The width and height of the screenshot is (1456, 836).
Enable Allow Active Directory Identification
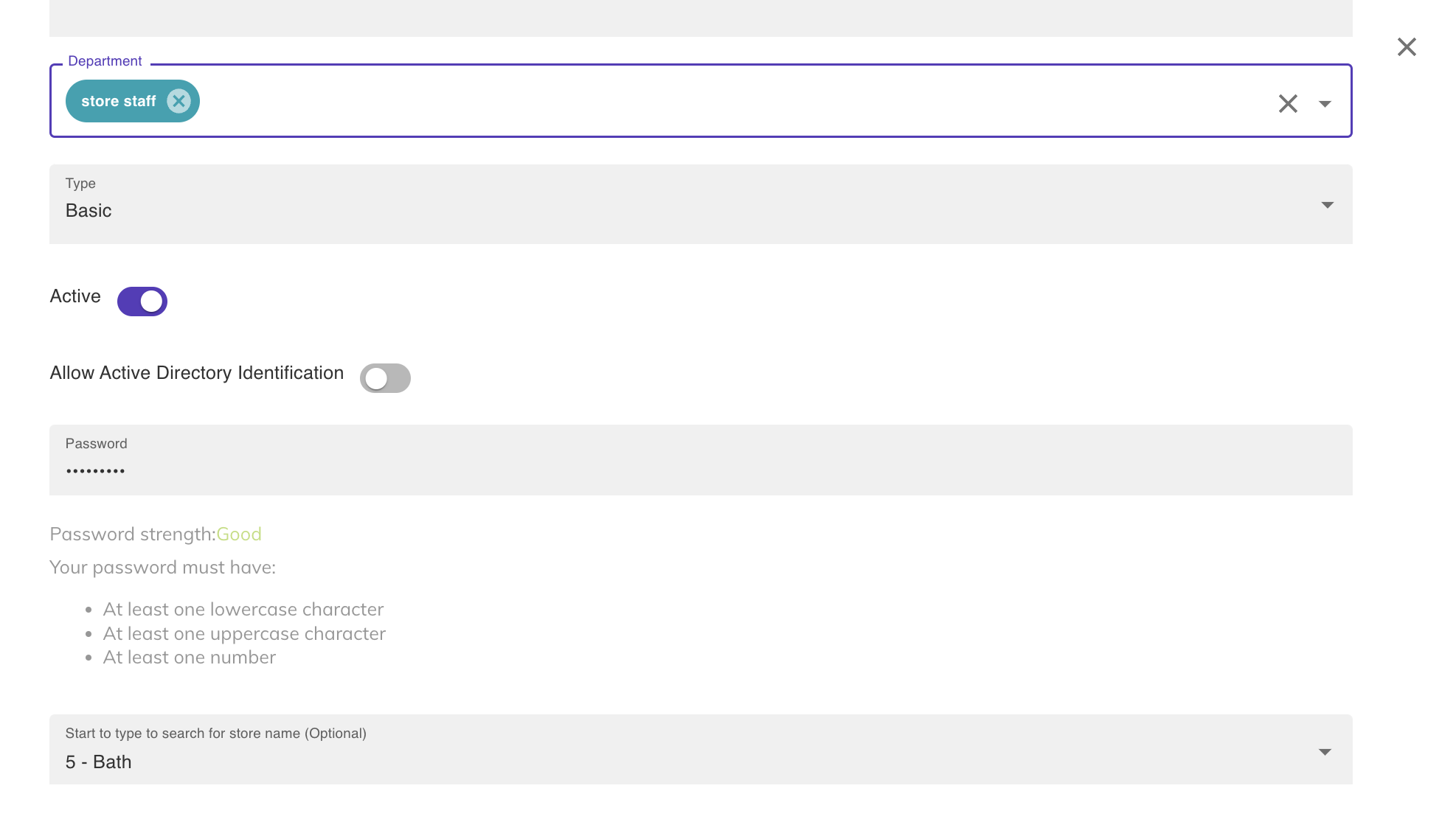pos(385,378)
